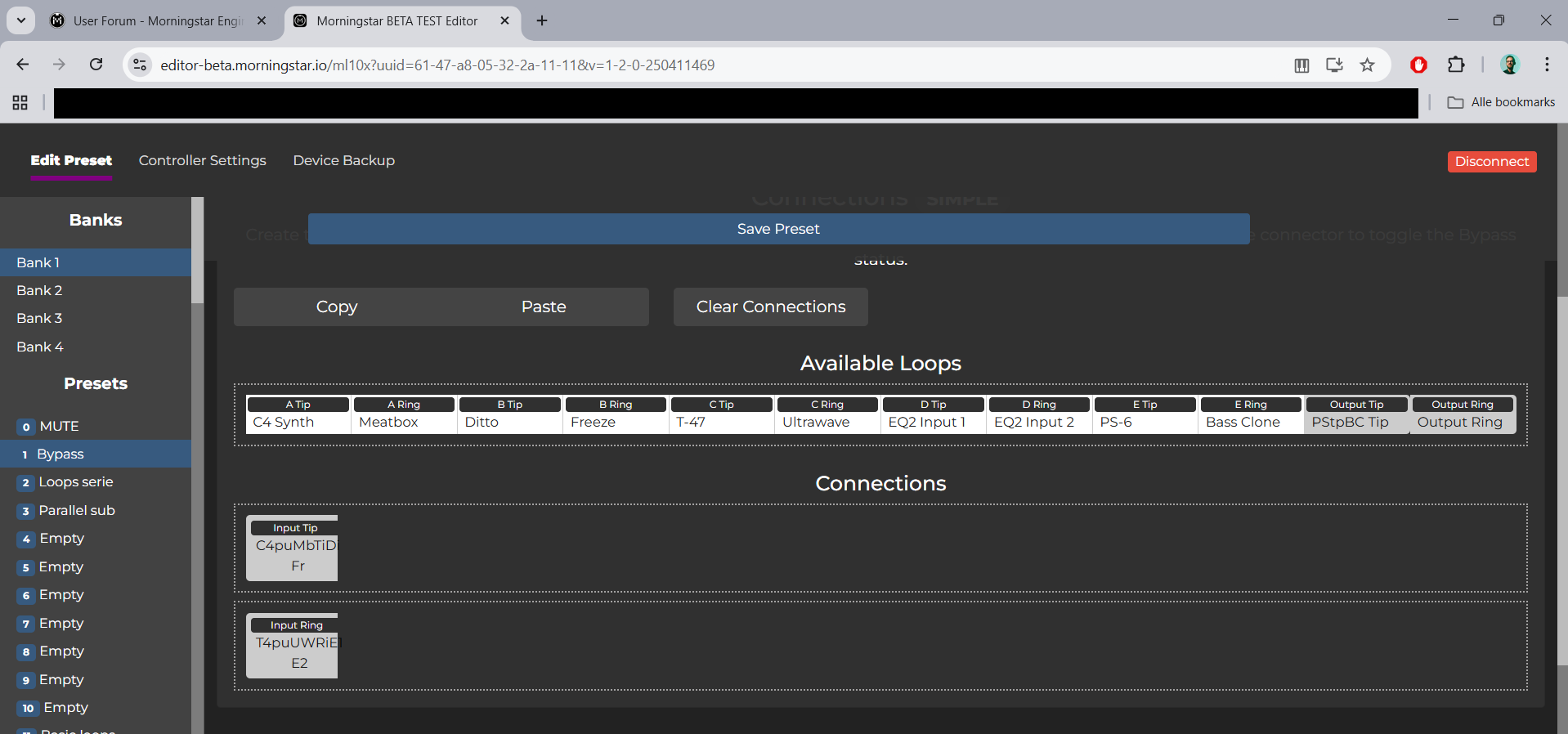Select preset 3 Parallel sub
This screenshot has height=734, width=1568.
[96, 510]
